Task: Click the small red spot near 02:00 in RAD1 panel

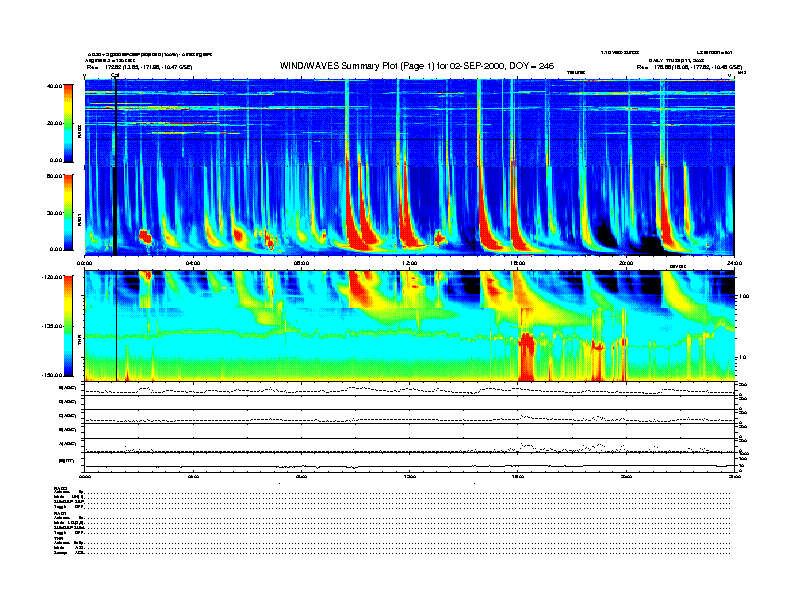Action: 144,236
